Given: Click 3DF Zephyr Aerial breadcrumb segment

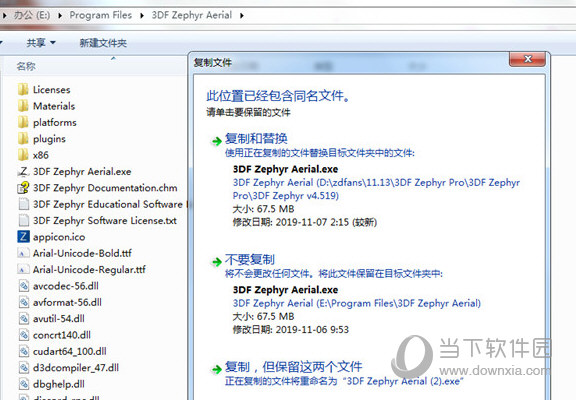Looking at the screenshot, I should click(192, 15).
